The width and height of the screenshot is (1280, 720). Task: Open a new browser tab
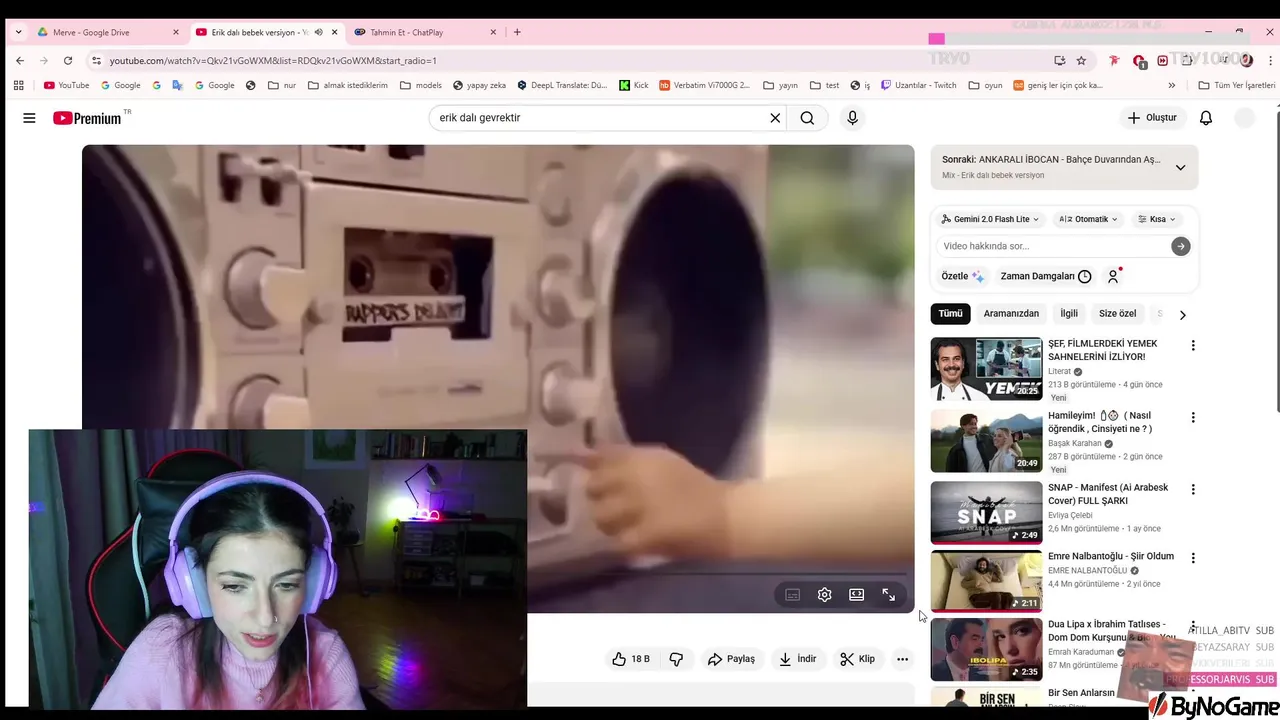(517, 32)
